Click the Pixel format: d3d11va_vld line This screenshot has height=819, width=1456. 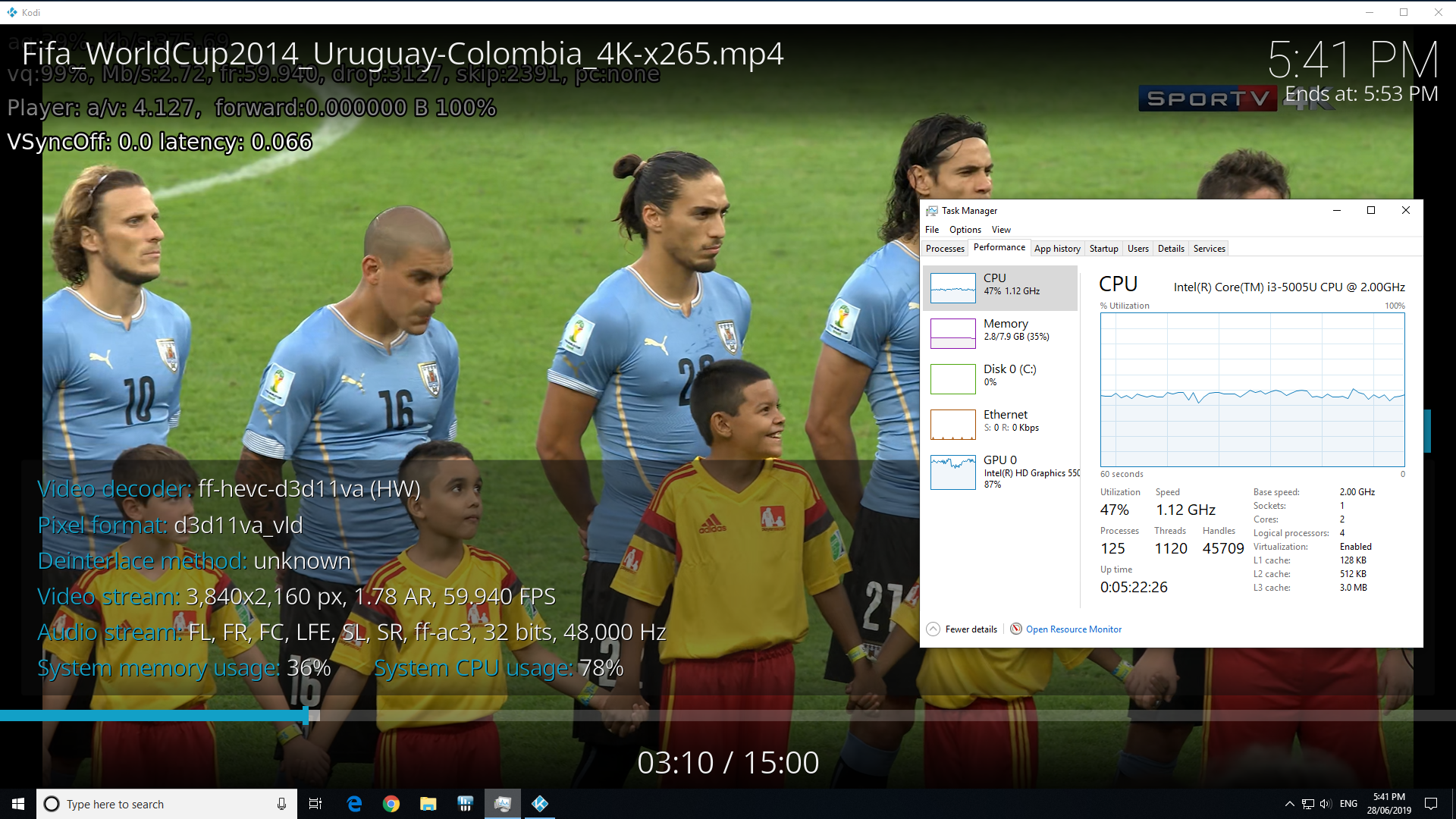pyautogui.click(x=170, y=525)
